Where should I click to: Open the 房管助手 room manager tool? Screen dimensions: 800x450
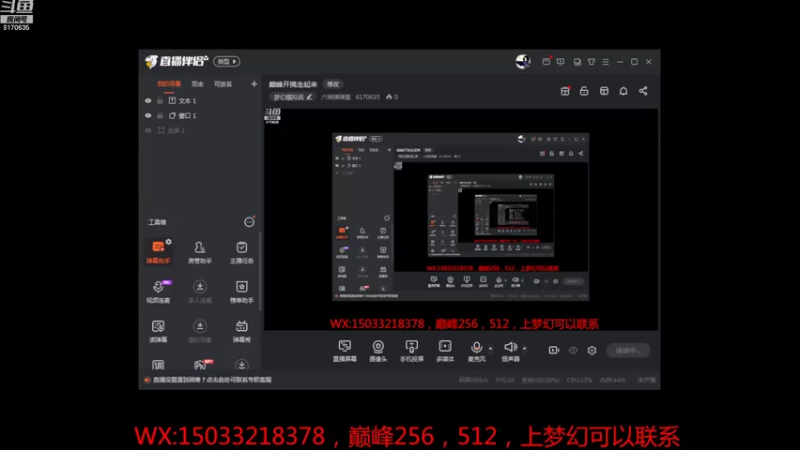click(x=199, y=252)
